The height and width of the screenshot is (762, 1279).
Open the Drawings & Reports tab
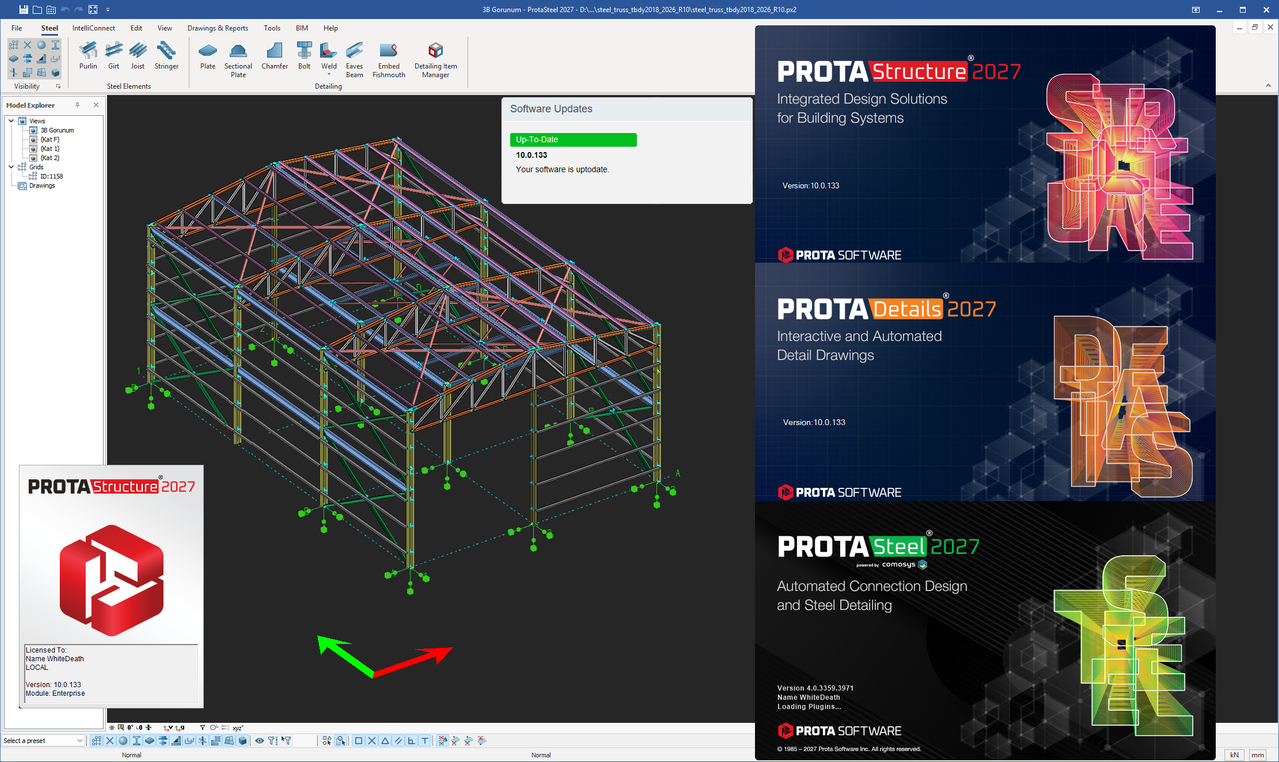coord(218,28)
